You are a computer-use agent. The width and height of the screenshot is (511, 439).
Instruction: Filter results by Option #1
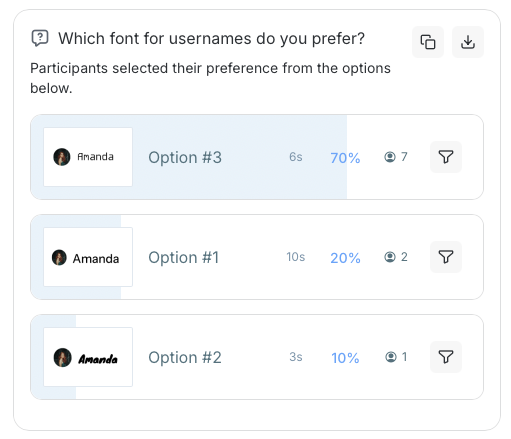(x=446, y=257)
